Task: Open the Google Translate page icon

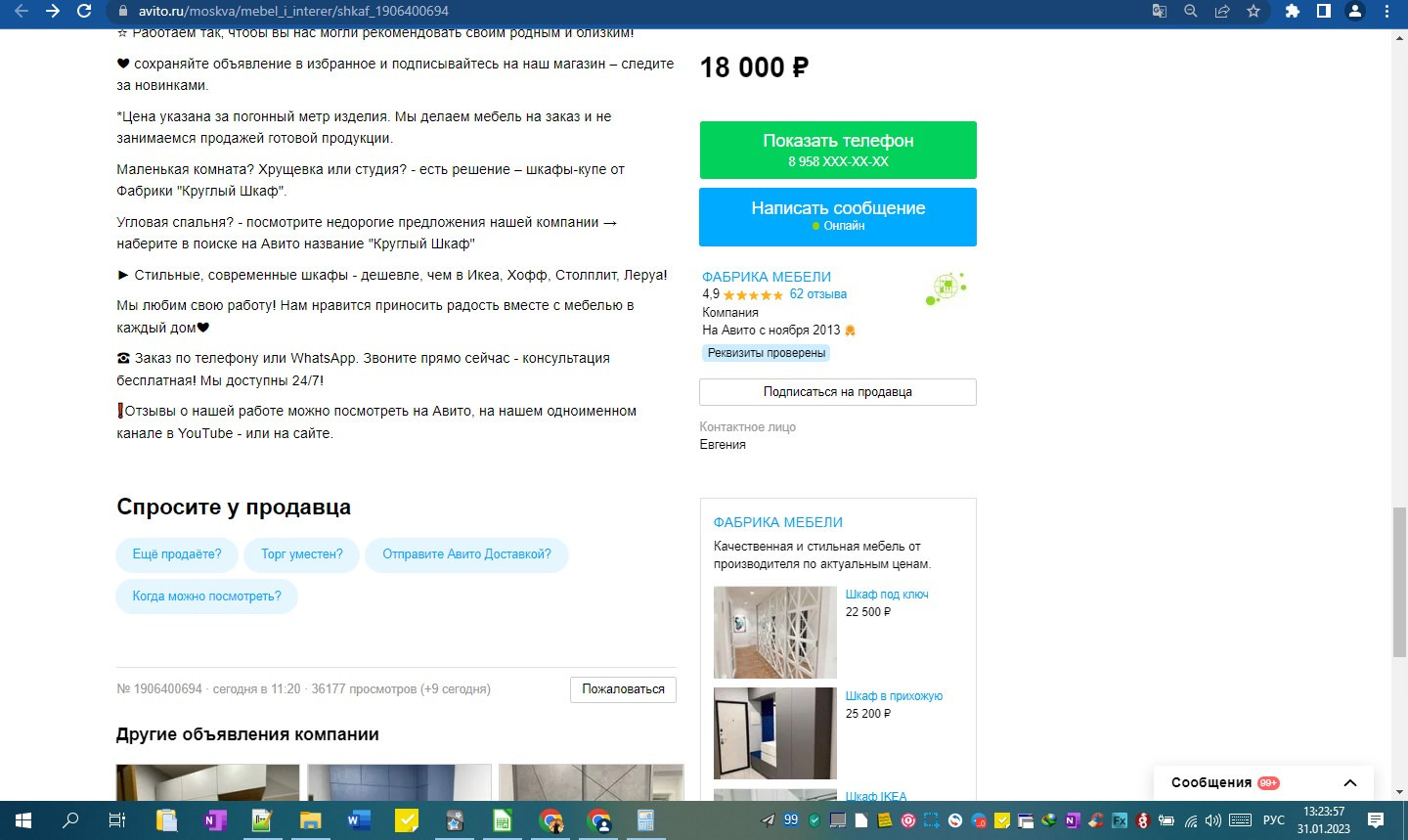Action: (x=1160, y=11)
